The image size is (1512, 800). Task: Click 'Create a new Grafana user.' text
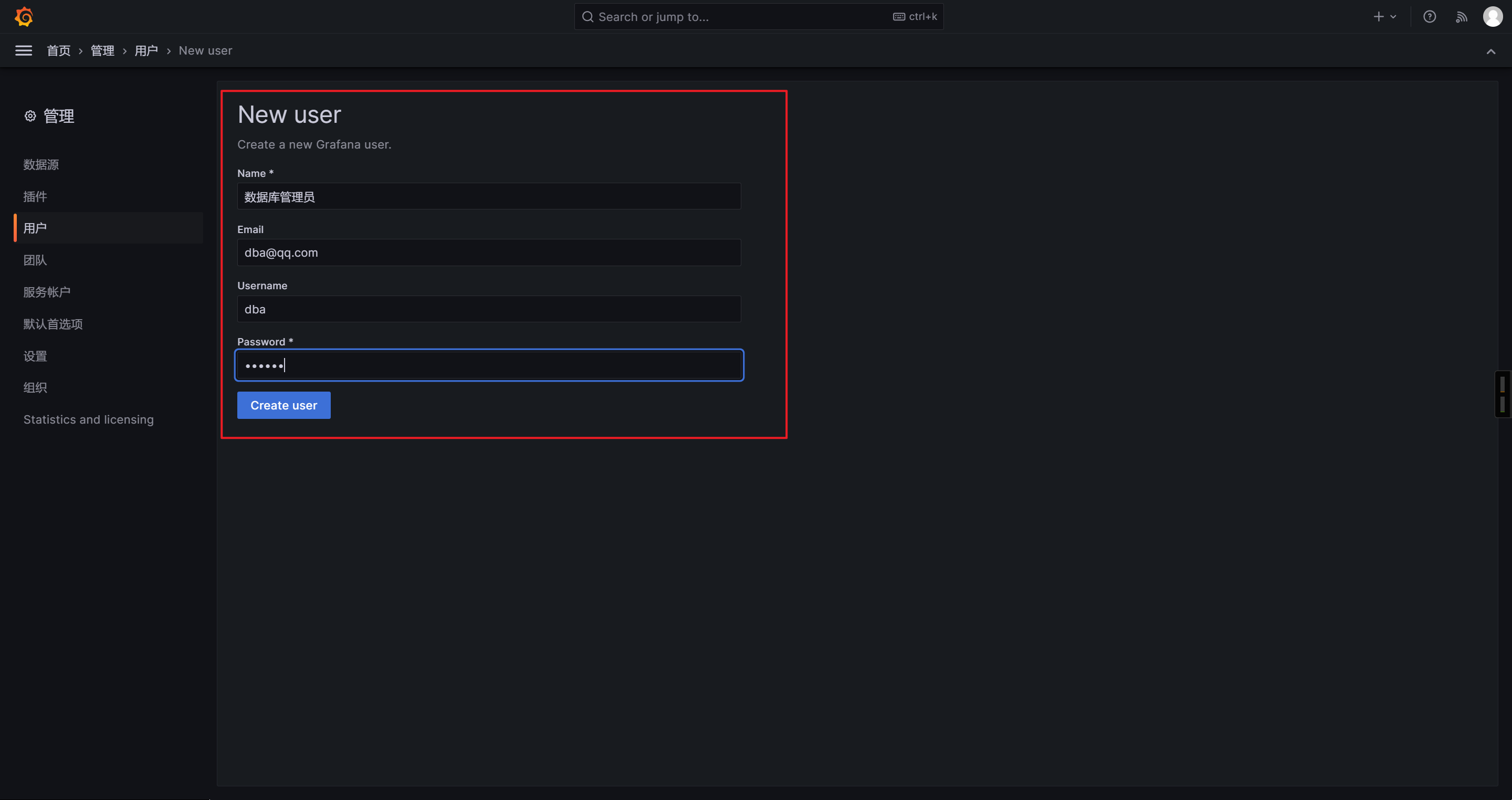pyautogui.click(x=314, y=144)
